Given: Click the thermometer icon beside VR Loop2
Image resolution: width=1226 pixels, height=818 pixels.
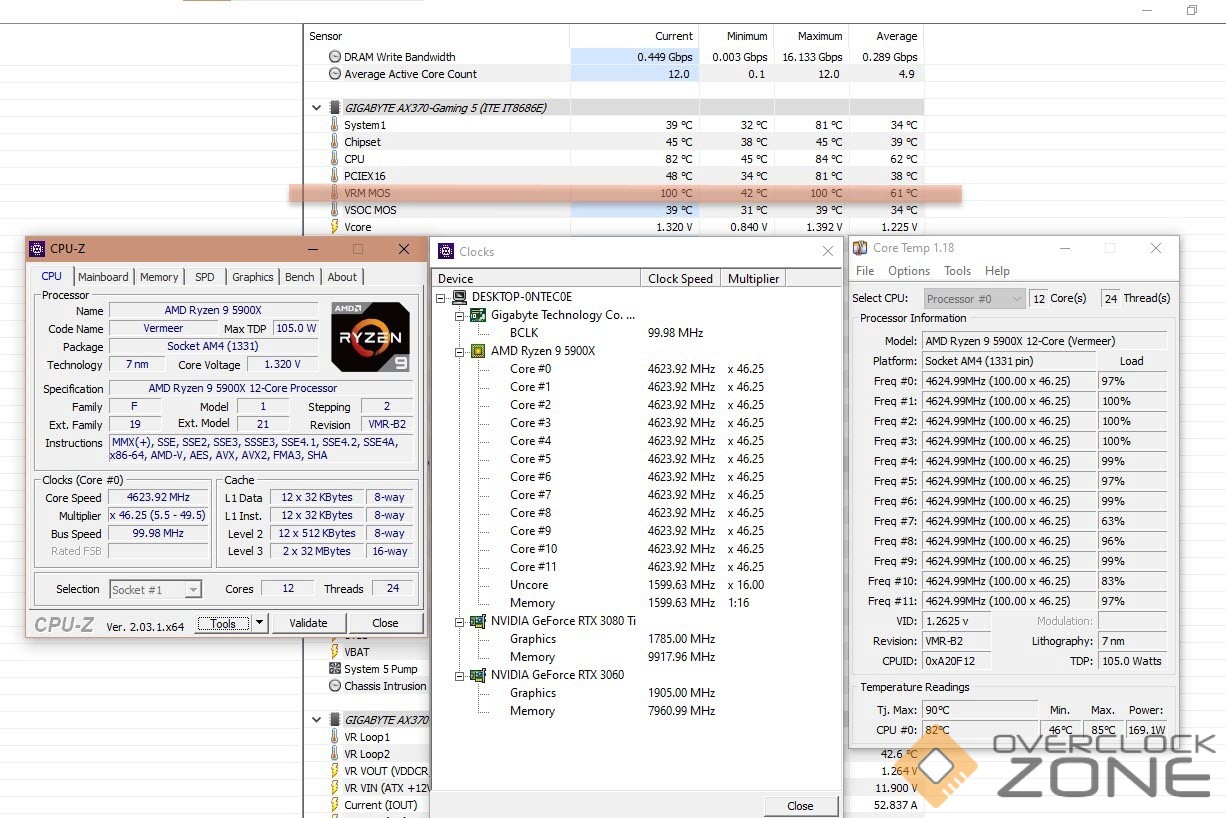Looking at the screenshot, I should (x=335, y=754).
